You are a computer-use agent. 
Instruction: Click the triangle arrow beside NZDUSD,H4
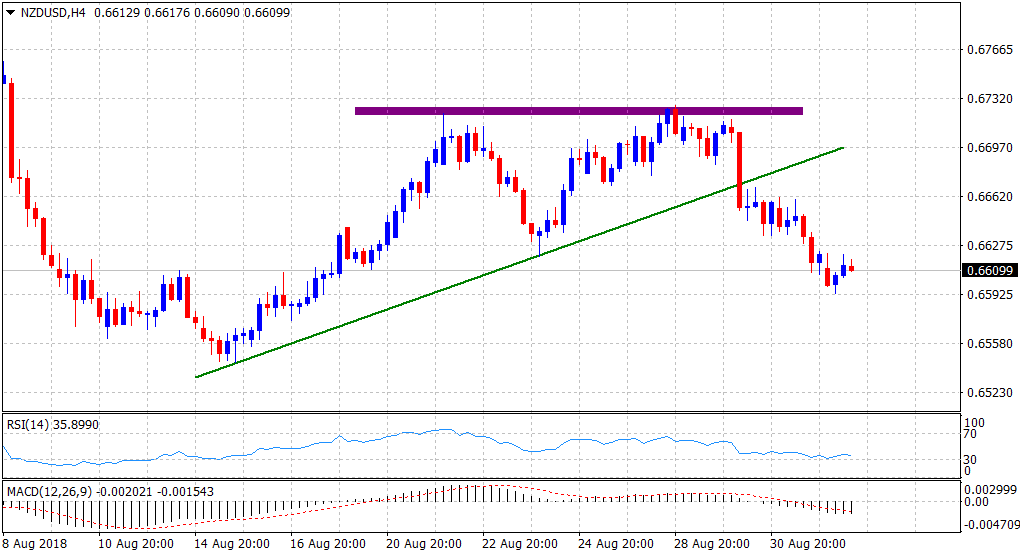pyautogui.click(x=10, y=11)
